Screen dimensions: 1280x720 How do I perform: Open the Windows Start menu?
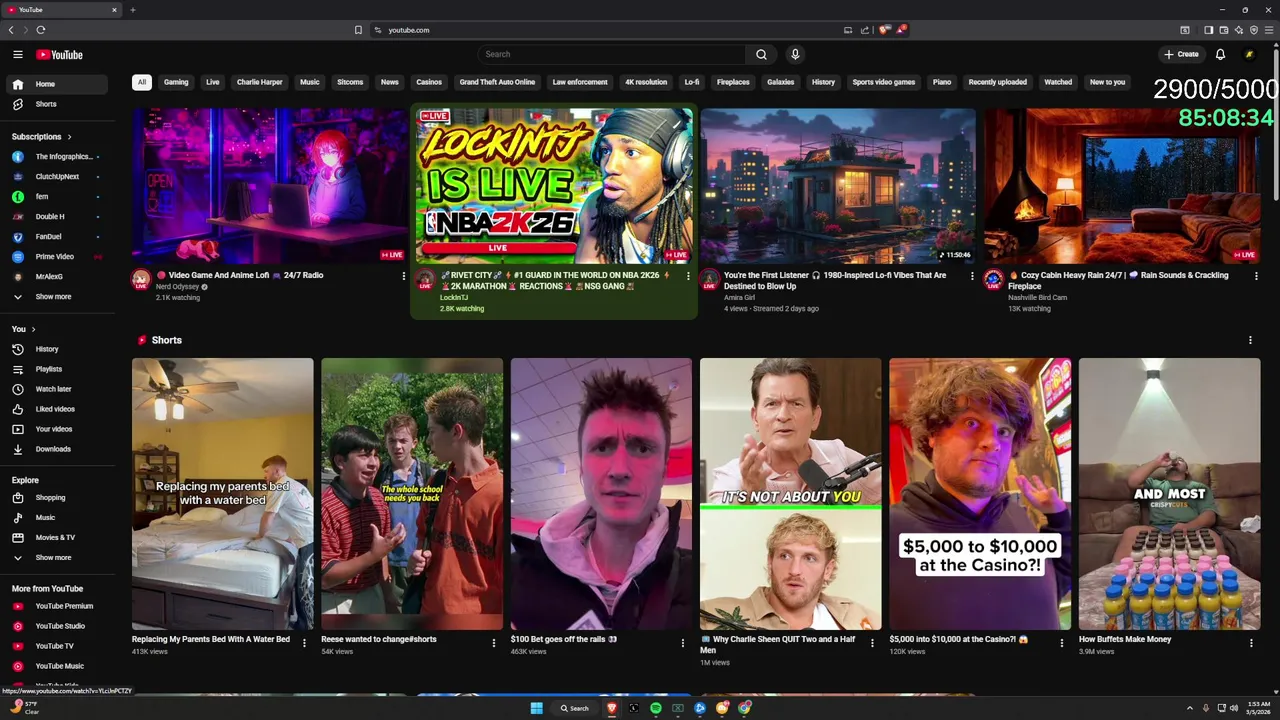(x=536, y=708)
